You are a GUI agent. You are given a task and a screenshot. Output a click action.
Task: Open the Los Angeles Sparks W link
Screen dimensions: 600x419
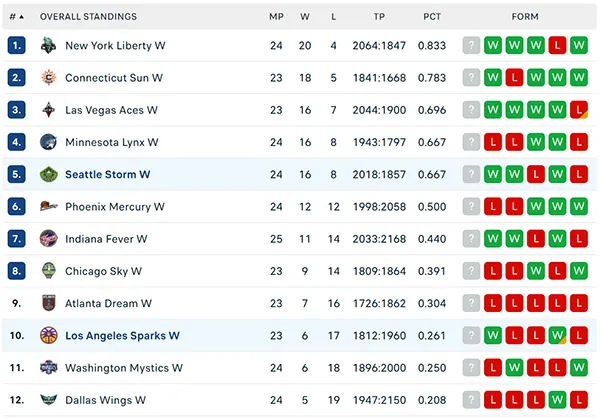pyautogui.click(x=122, y=336)
